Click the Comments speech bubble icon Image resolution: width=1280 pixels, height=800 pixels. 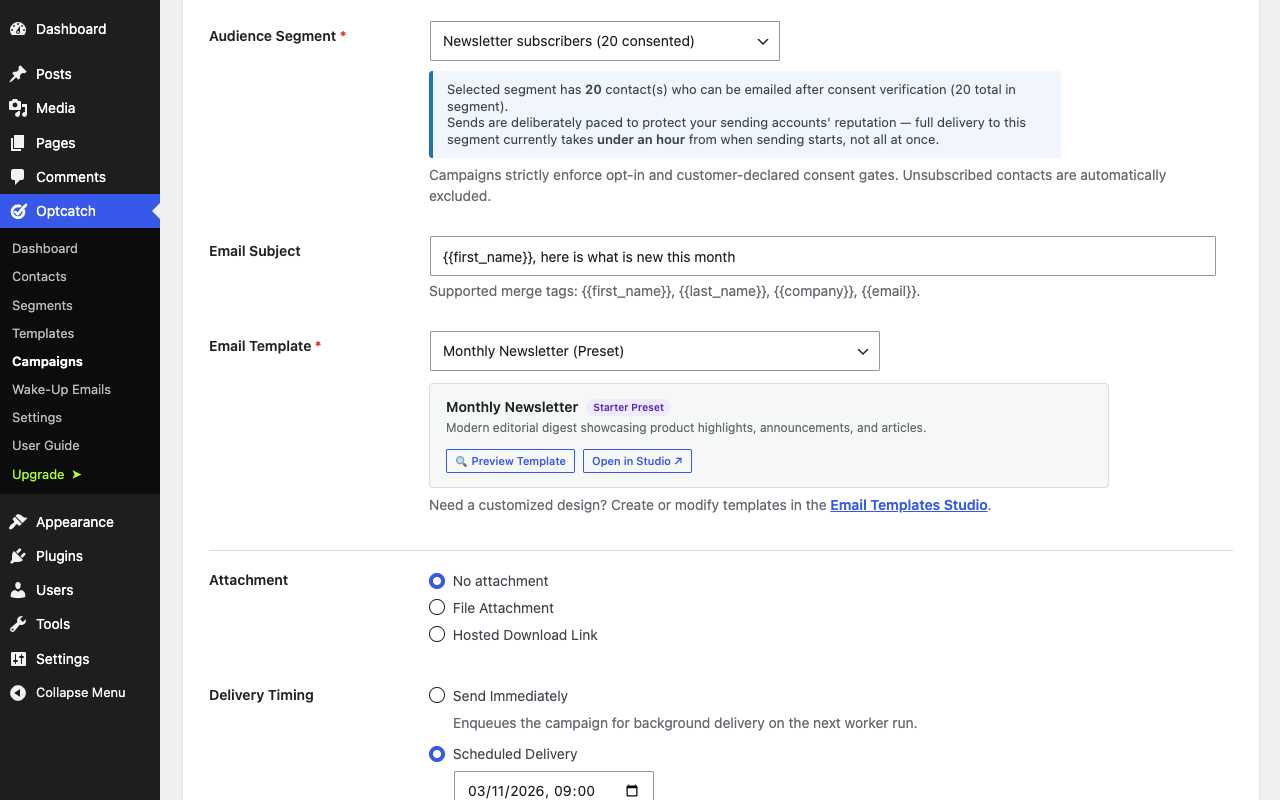[18, 177]
